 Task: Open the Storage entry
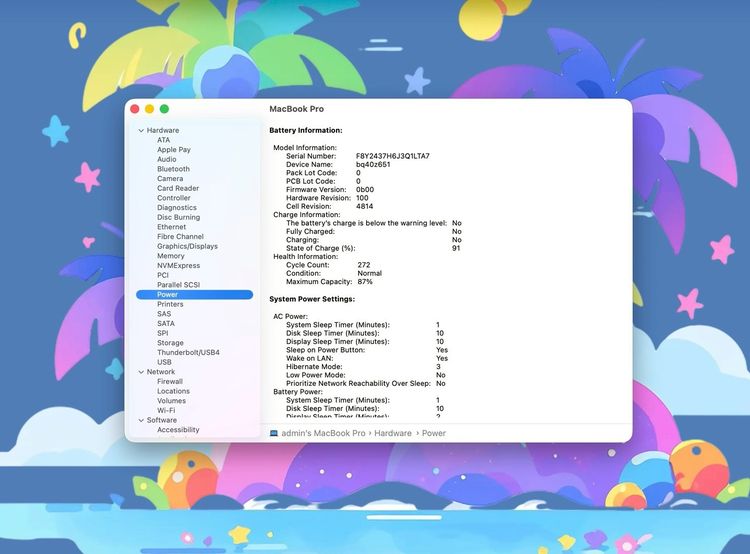pyautogui.click(x=170, y=343)
